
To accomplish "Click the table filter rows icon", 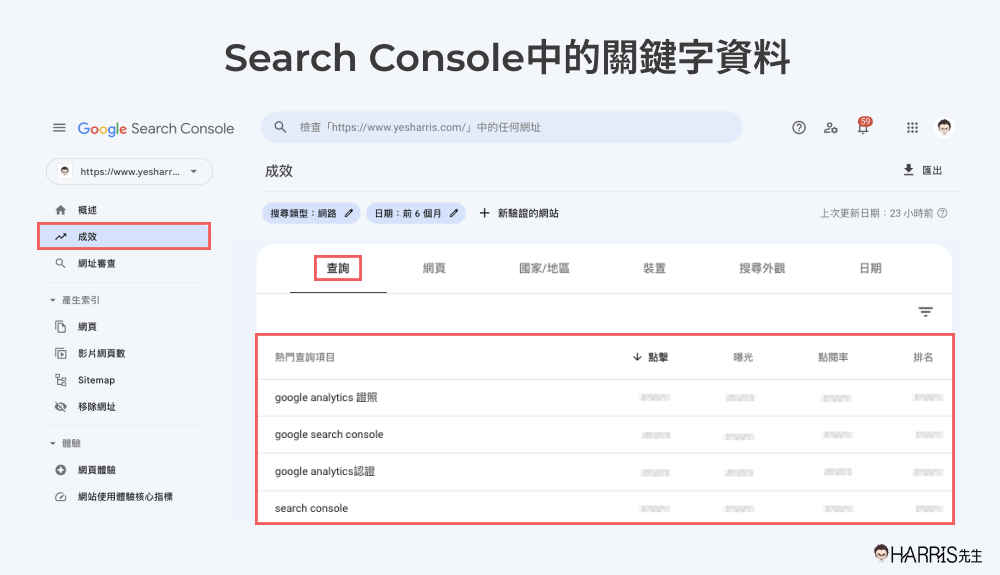I will tap(925, 312).
